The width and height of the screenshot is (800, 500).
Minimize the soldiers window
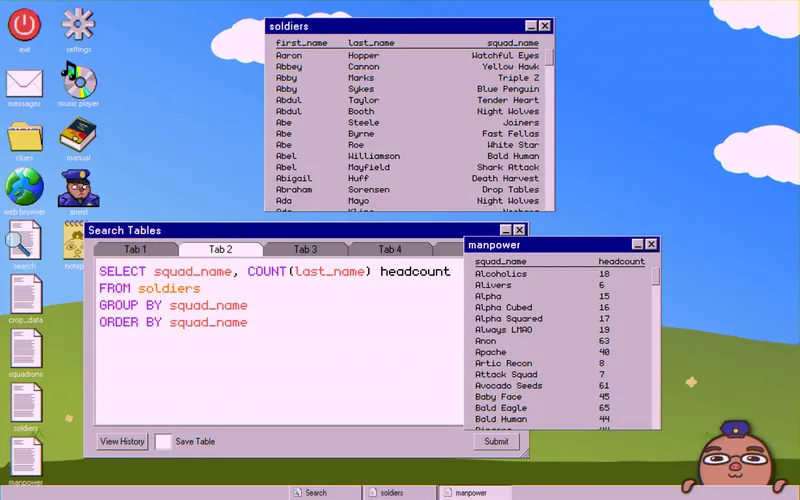[x=531, y=26]
